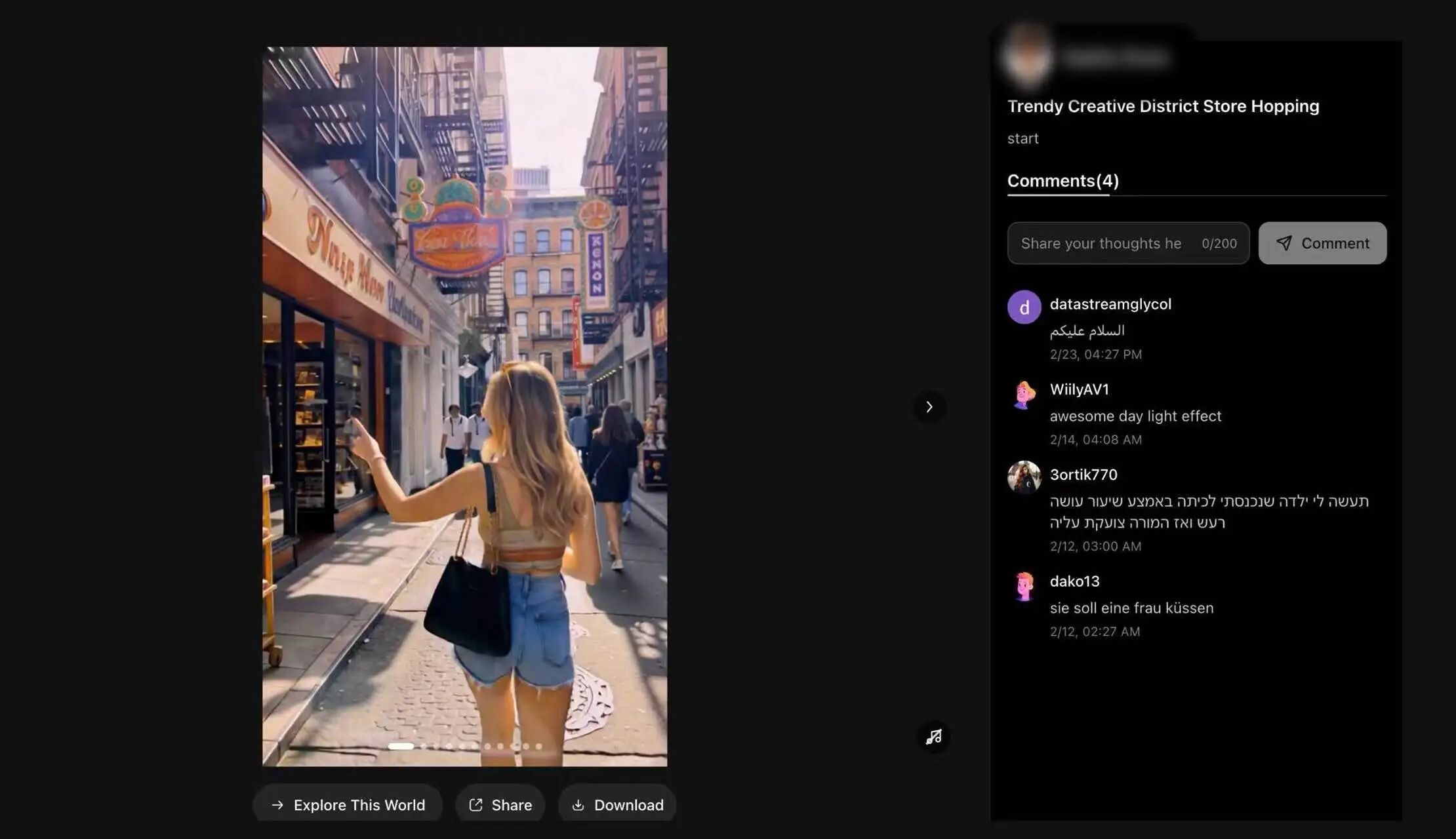Jump to the last slide dot
The height and width of the screenshot is (839, 1456).
click(538, 746)
